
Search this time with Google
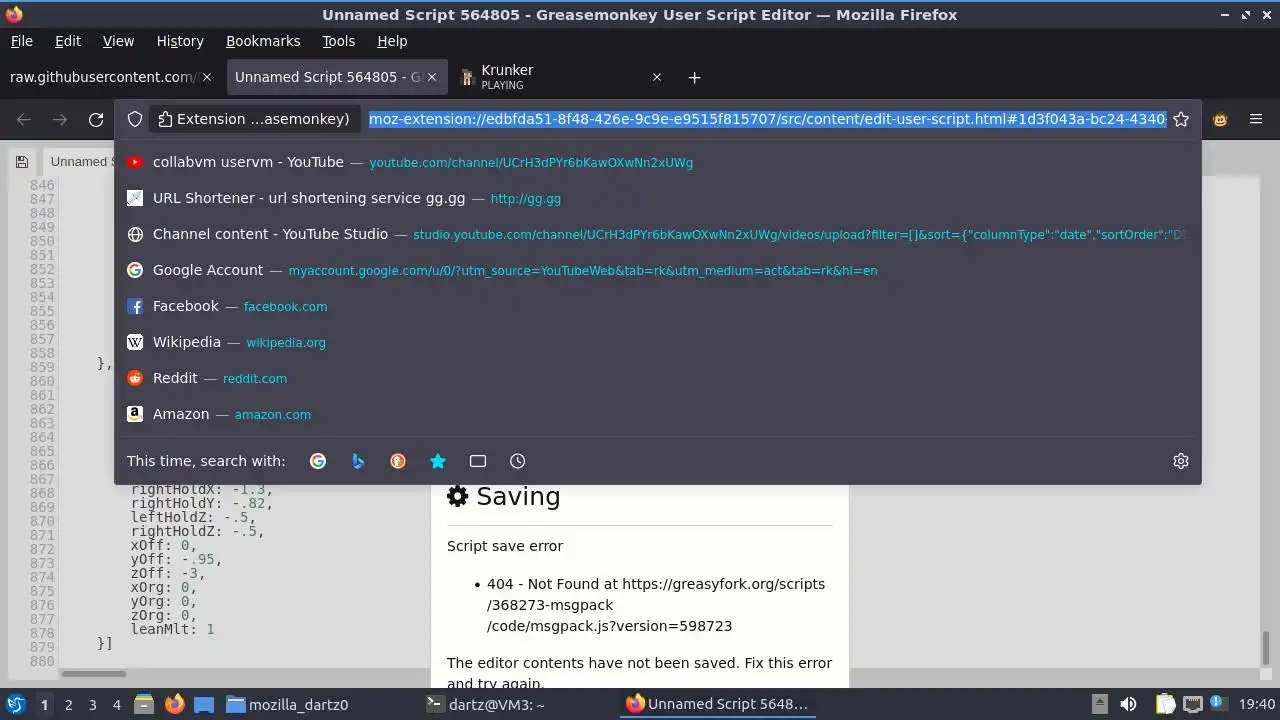click(x=318, y=461)
